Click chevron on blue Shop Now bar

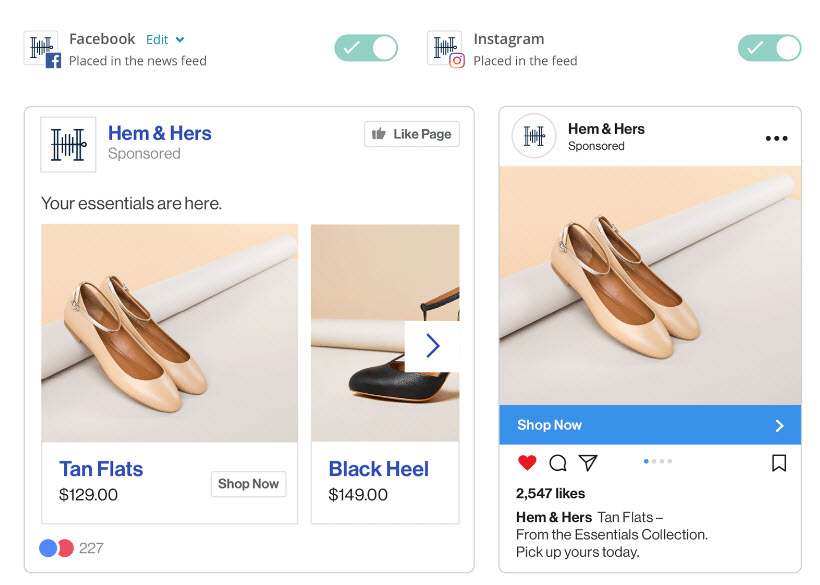click(x=780, y=426)
